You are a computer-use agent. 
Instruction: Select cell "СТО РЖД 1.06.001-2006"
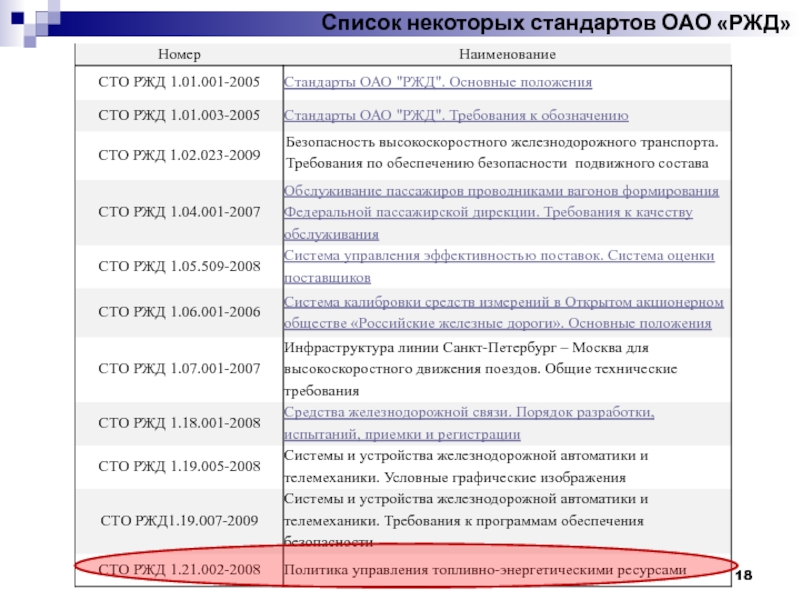pyautogui.click(x=179, y=312)
